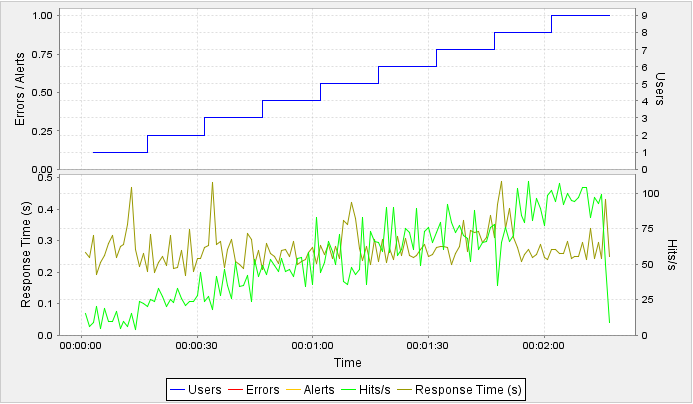Viewport: 693px width, 404px height.
Task: Click the 00:01:00 time axis label
Action: coord(312,346)
